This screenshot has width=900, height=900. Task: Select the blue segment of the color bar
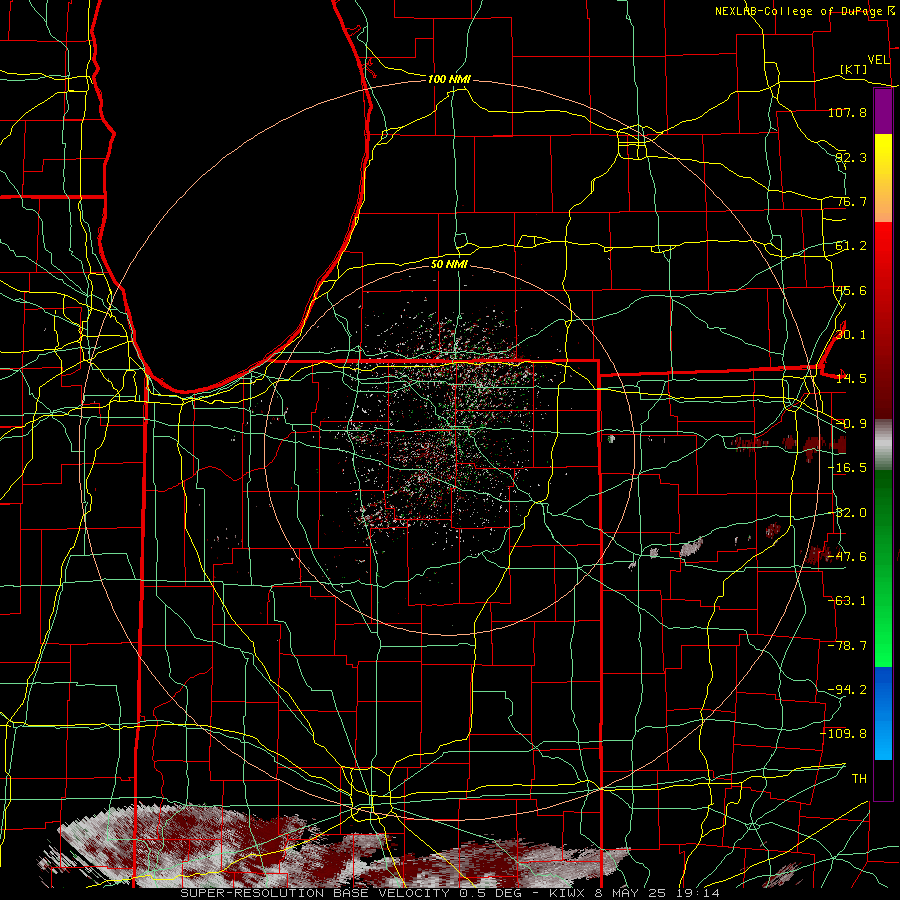click(x=883, y=713)
